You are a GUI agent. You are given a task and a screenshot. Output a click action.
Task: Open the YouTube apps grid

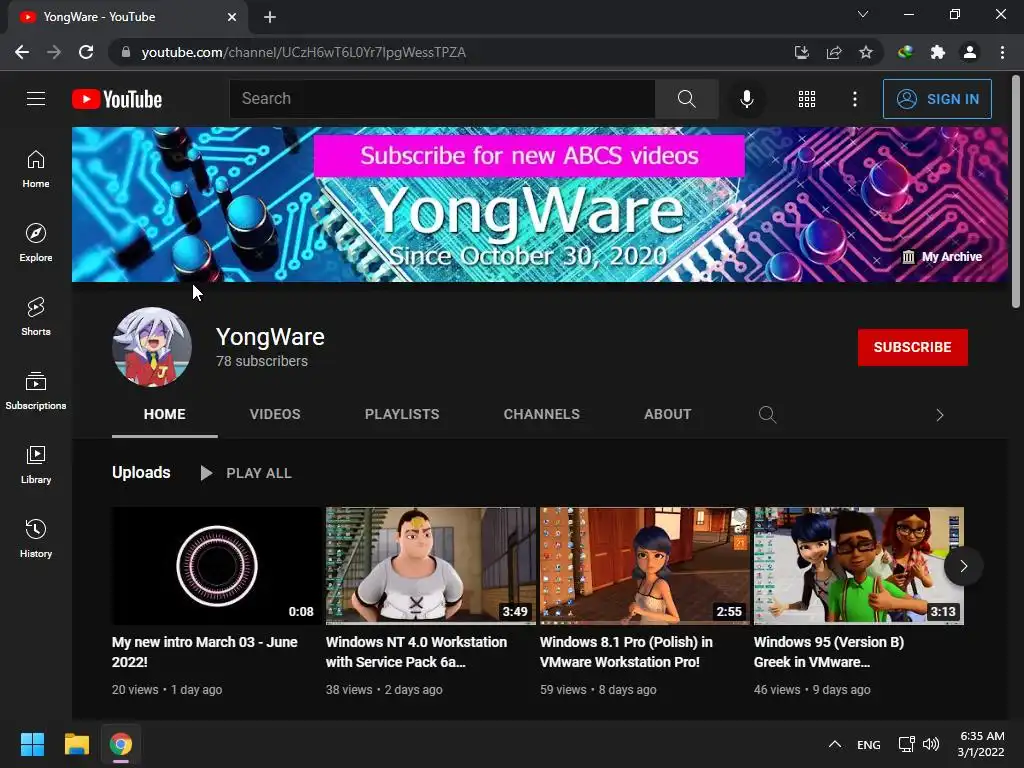(x=807, y=99)
